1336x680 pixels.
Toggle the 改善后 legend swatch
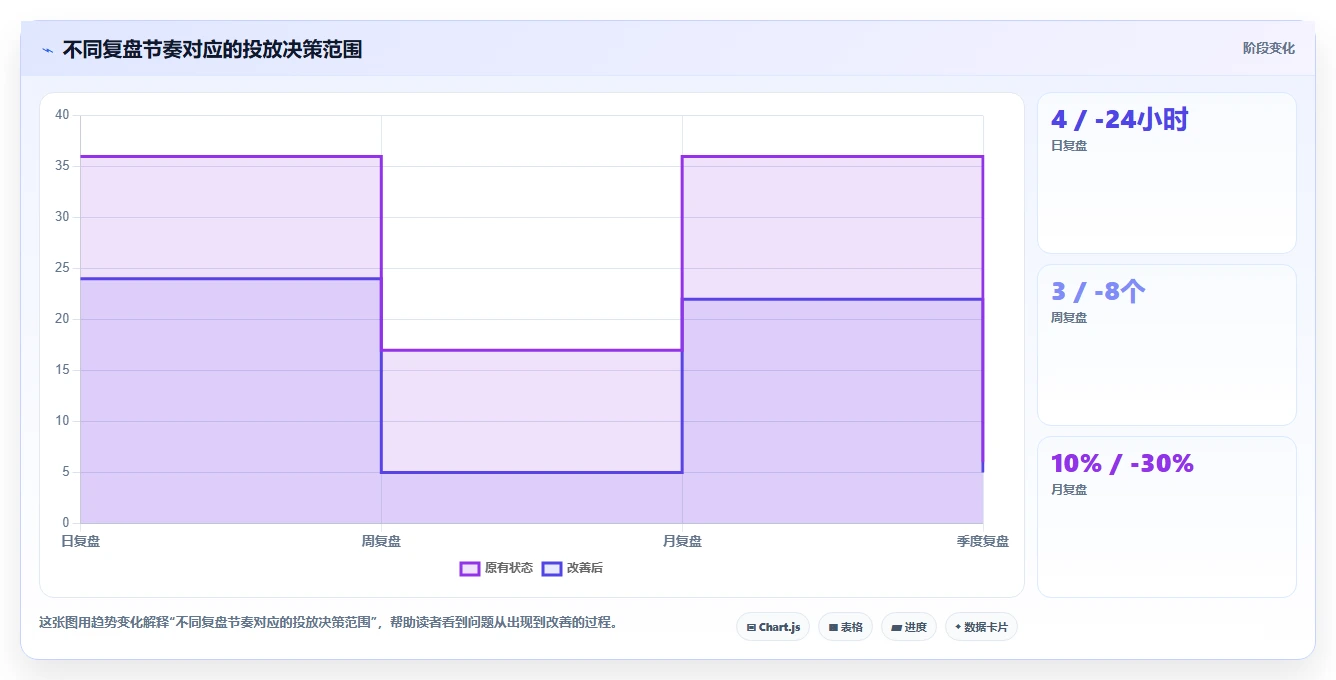[552, 568]
